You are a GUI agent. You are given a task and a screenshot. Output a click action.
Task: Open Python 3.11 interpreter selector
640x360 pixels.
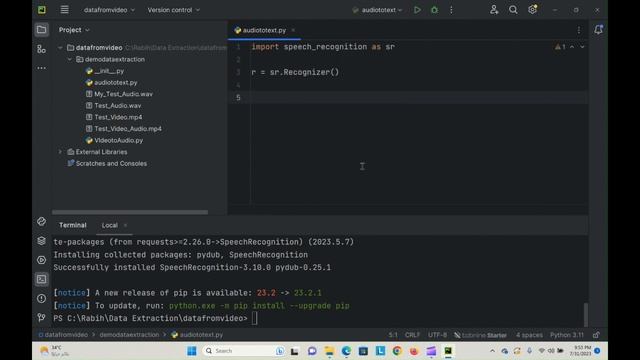click(x=567, y=335)
